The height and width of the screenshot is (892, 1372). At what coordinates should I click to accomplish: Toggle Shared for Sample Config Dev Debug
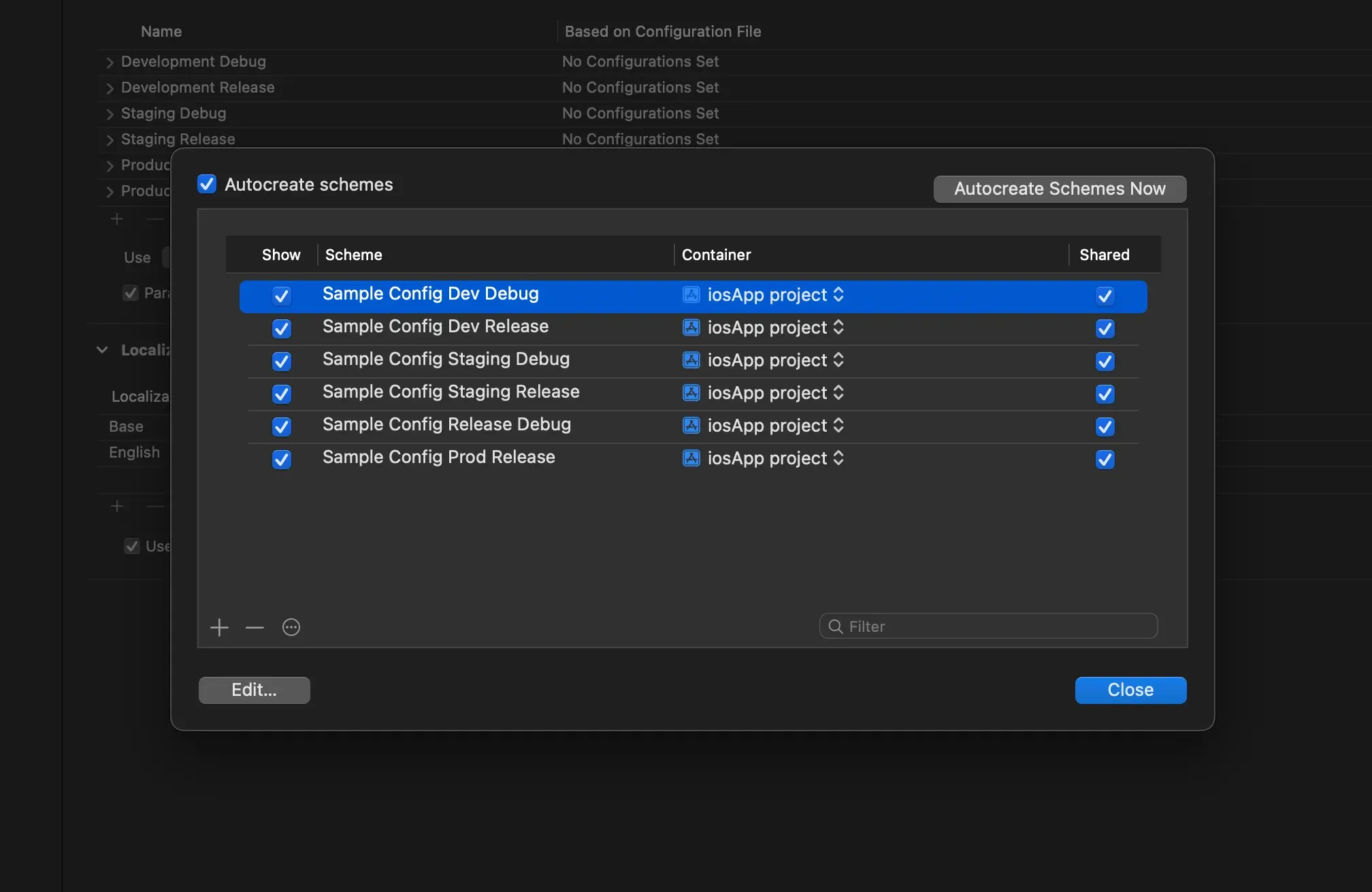[x=1105, y=296]
